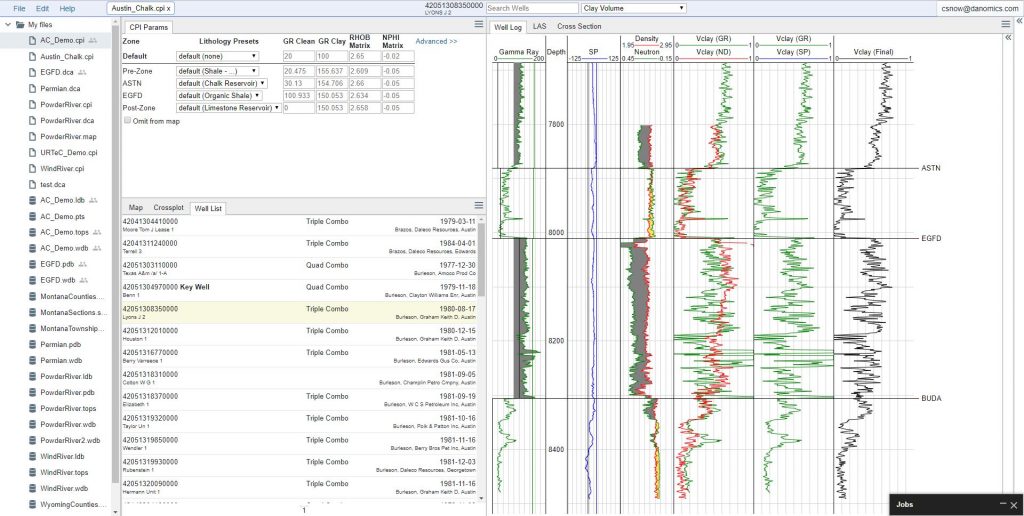
Task: Open the Clay Volume dropdown
Action: pyautogui.click(x=633, y=8)
